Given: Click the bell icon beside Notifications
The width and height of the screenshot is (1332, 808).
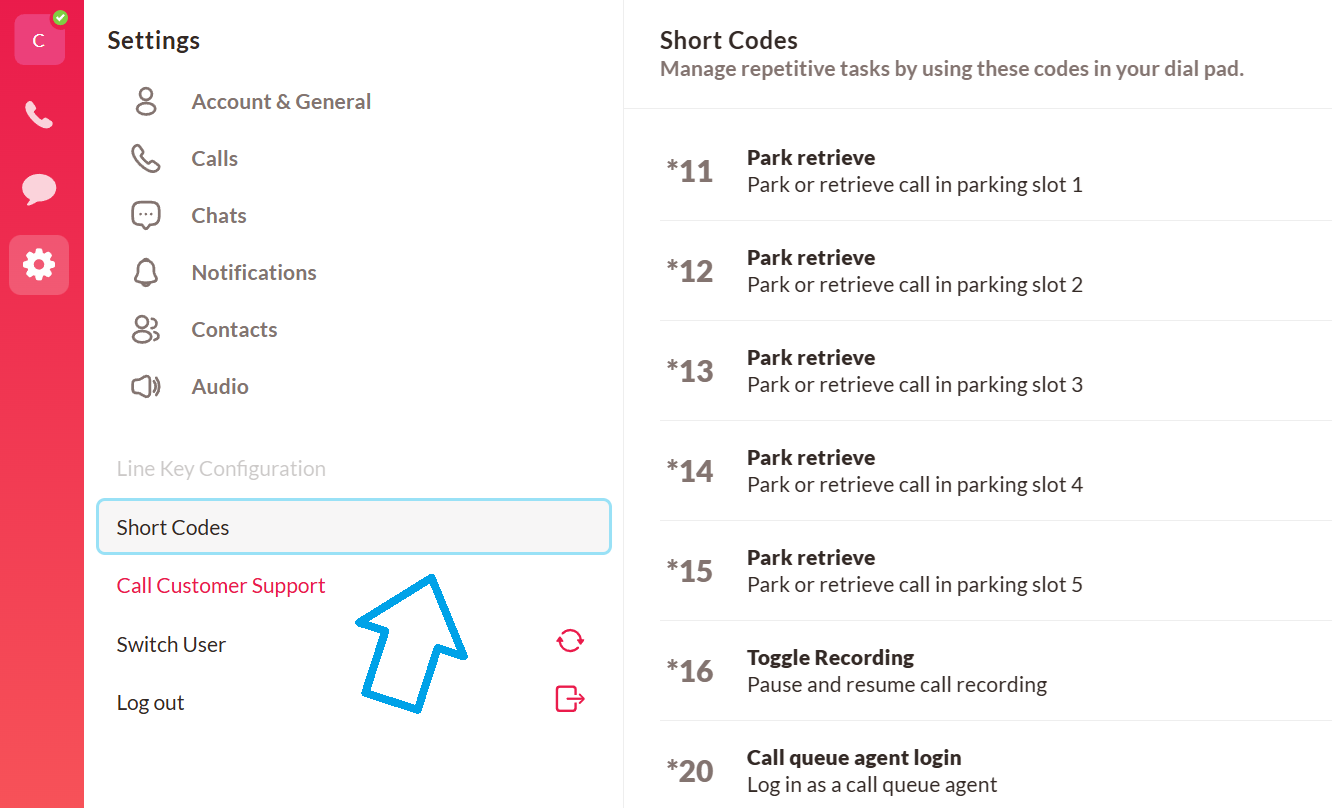Looking at the screenshot, I should coord(146,272).
